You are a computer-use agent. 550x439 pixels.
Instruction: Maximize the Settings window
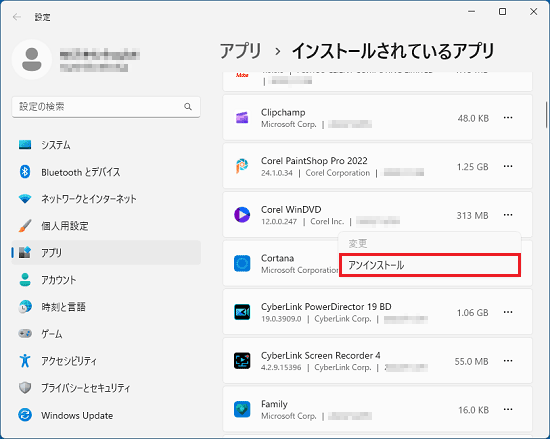(x=502, y=12)
